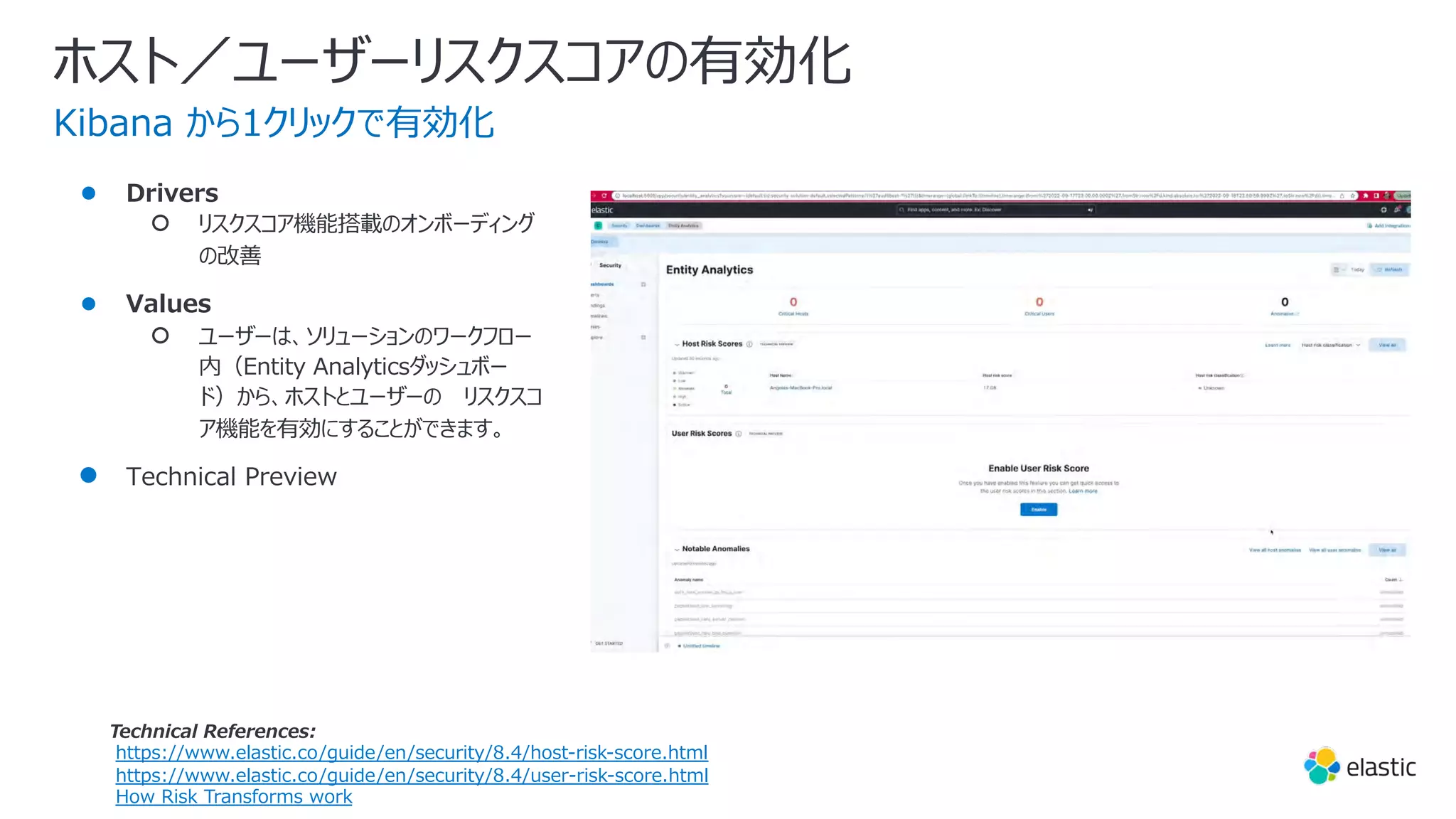Open the user-risk-score.html reference link

[412, 775]
